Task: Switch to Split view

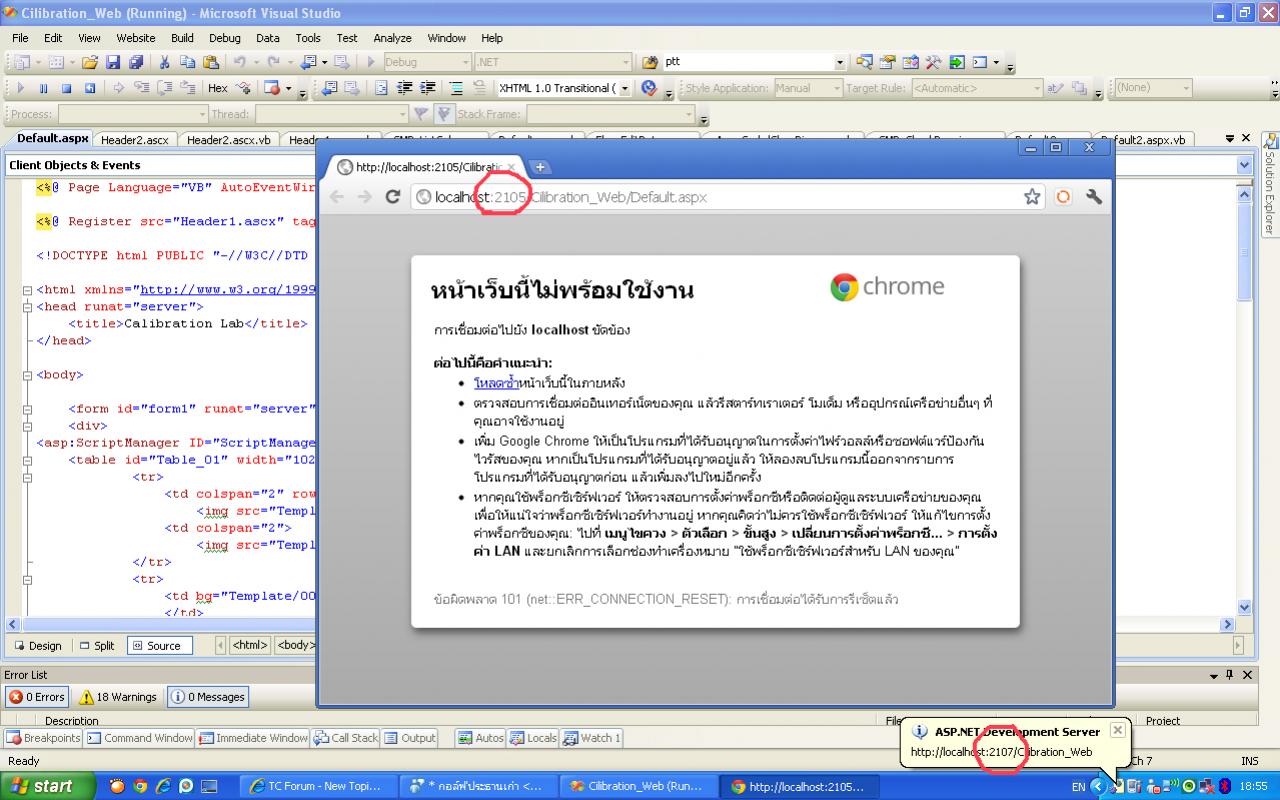Action: point(97,646)
